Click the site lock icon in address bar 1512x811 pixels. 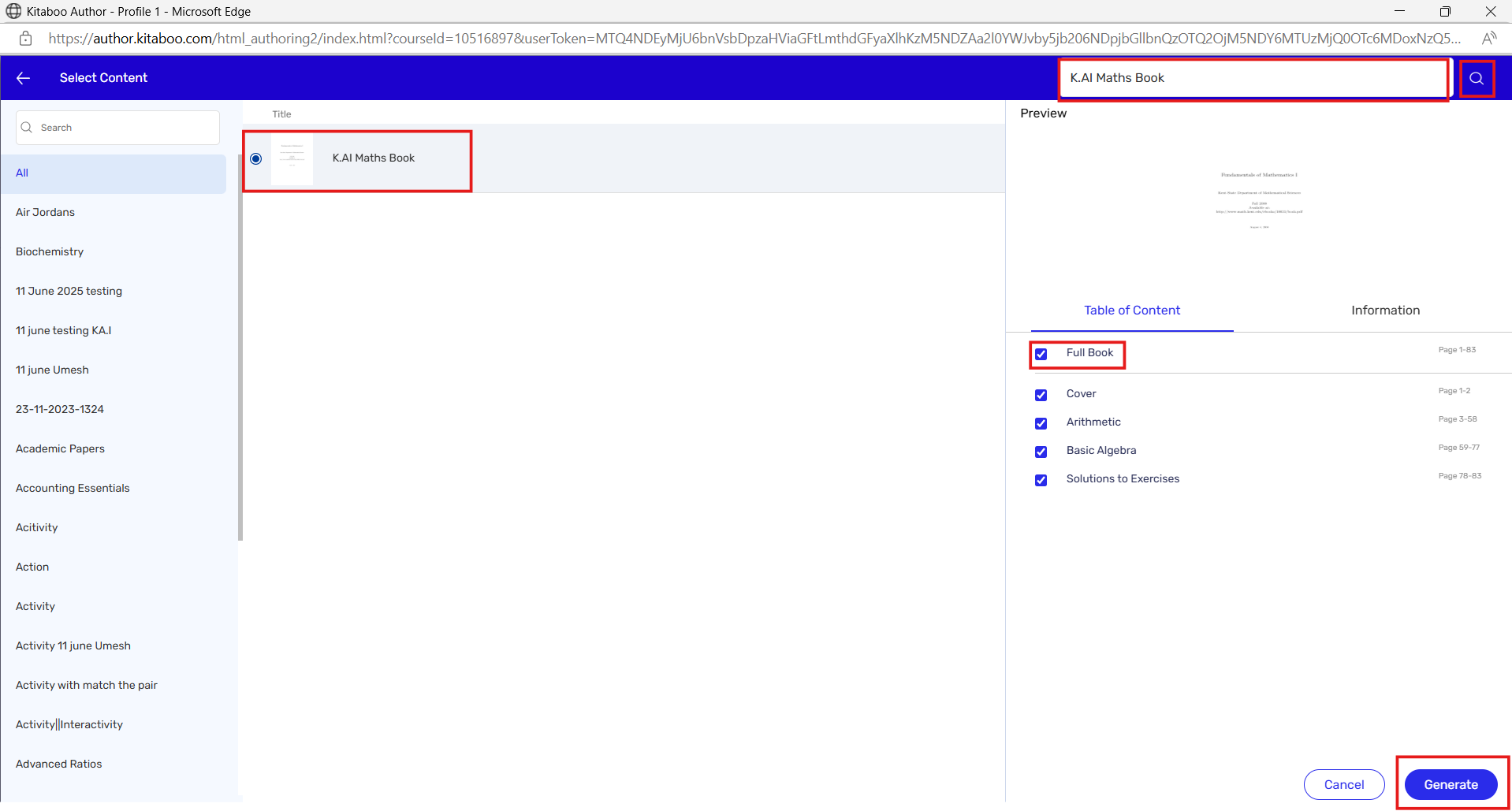(25, 38)
